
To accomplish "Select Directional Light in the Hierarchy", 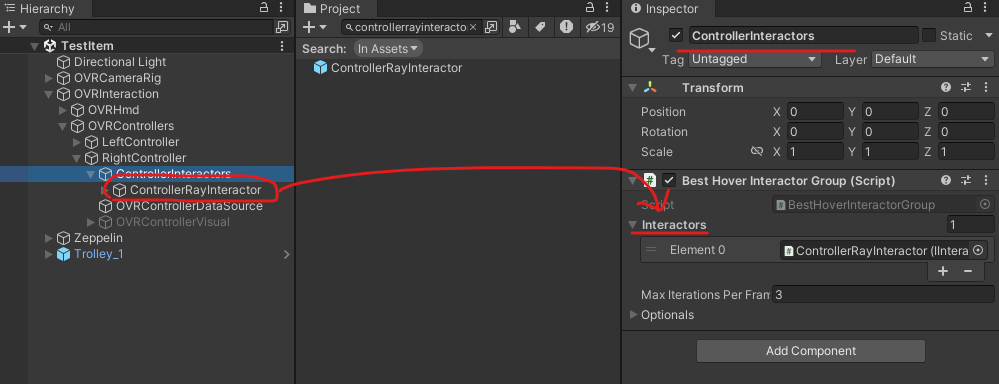I will click(120, 62).
